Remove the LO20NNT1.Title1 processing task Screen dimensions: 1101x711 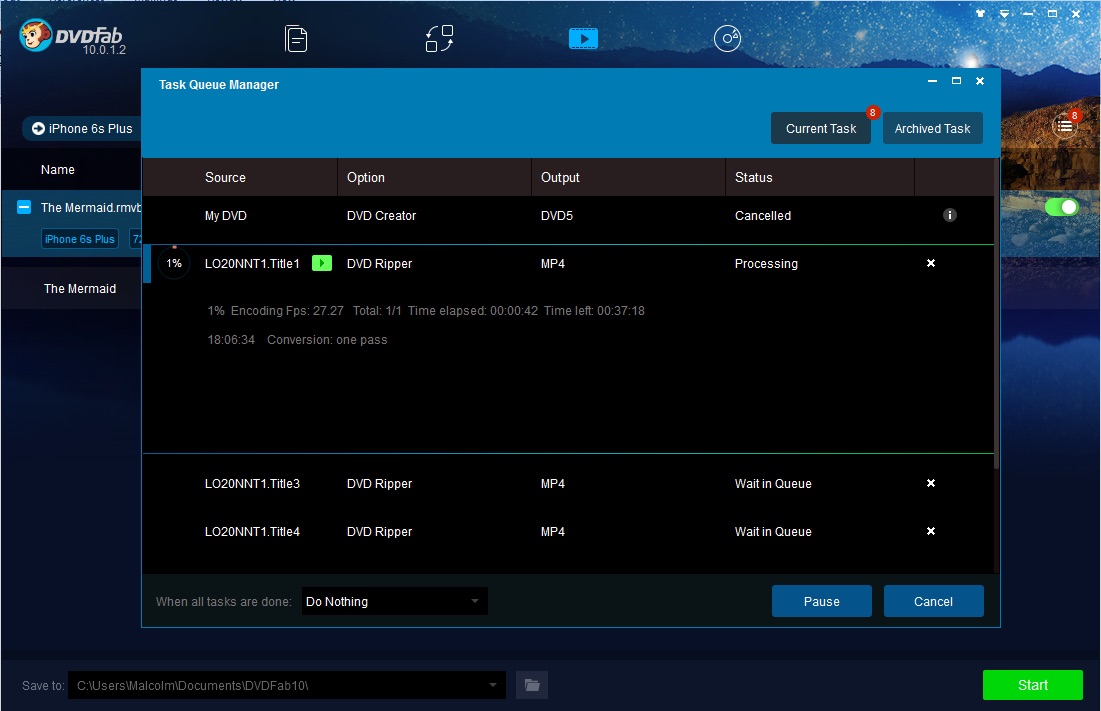click(x=930, y=263)
